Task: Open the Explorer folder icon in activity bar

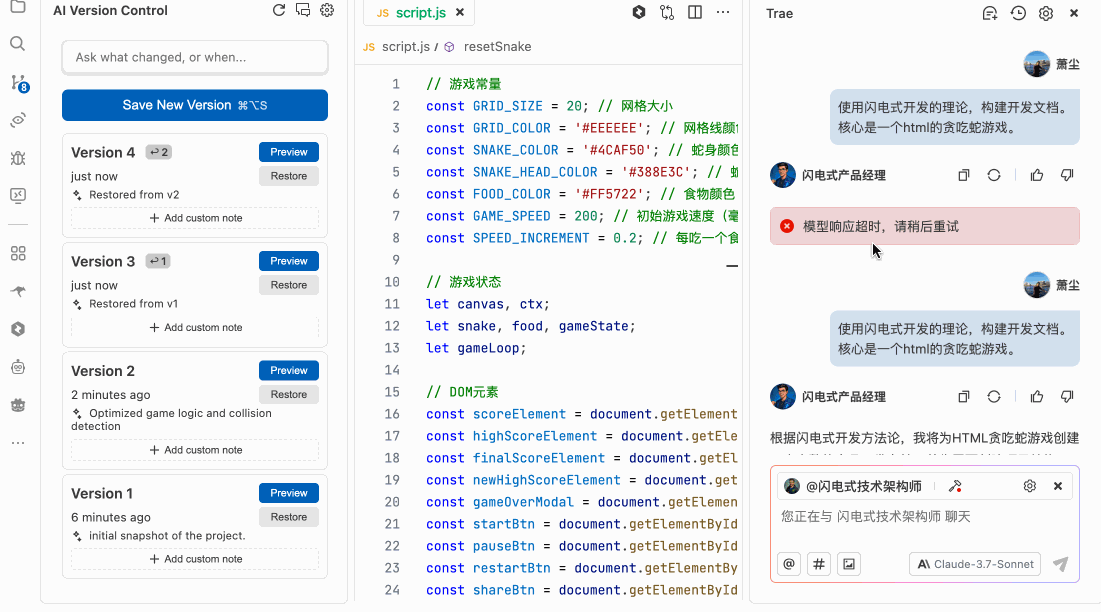Action: click(x=18, y=7)
